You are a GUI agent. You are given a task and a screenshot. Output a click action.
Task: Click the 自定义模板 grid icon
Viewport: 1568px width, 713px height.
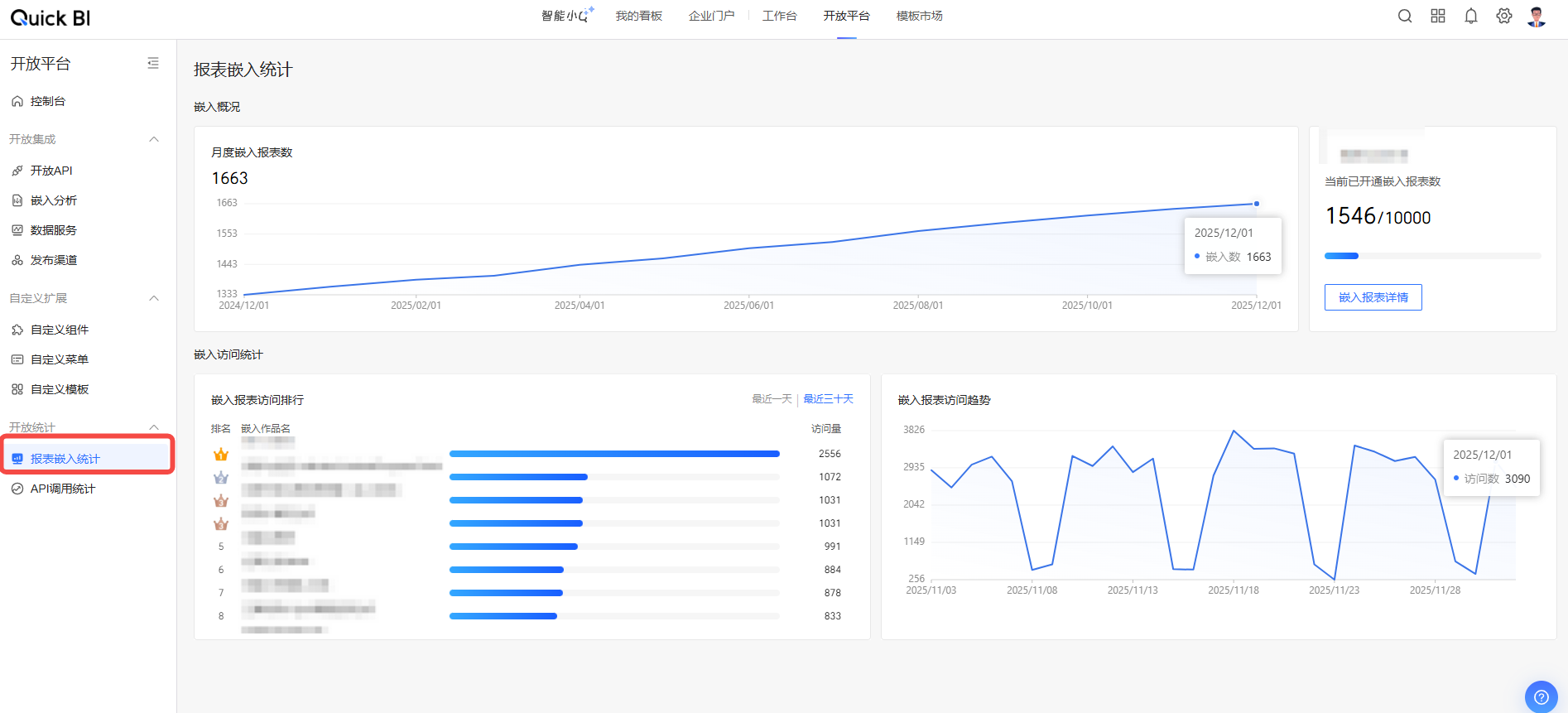point(17,389)
